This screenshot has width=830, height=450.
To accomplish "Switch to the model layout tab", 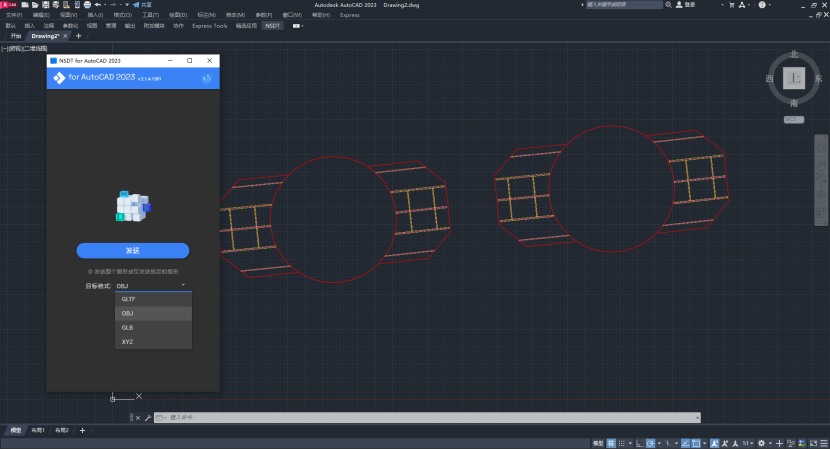I will pyautogui.click(x=16, y=430).
